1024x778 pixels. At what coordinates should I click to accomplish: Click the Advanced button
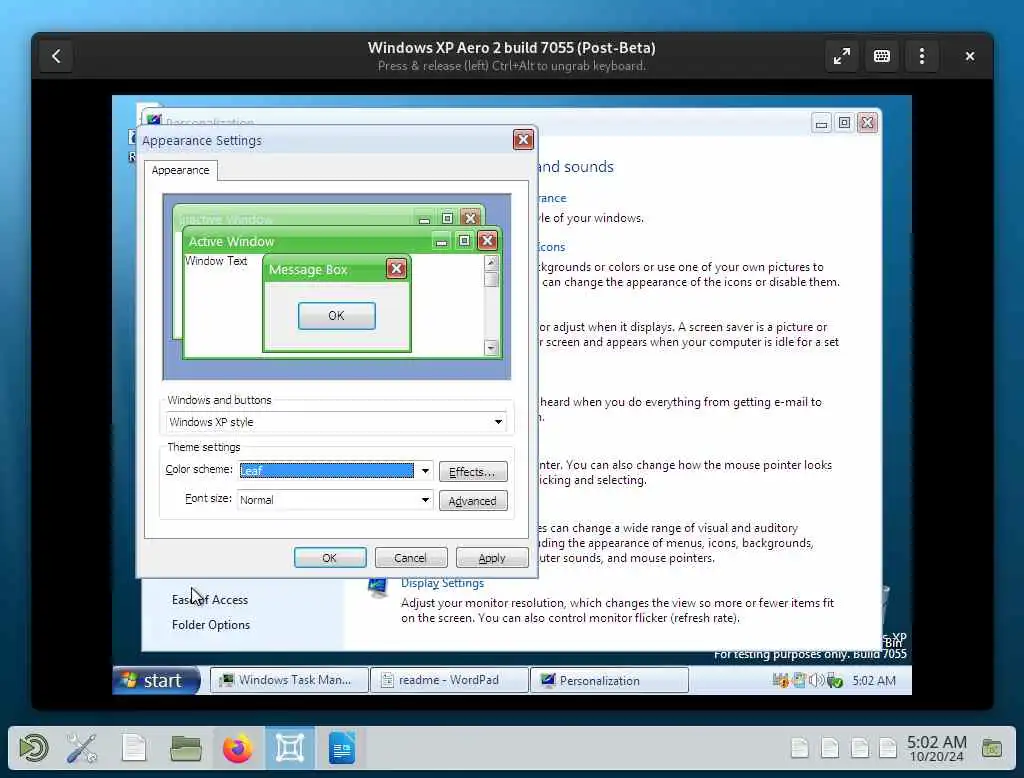tap(473, 501)
